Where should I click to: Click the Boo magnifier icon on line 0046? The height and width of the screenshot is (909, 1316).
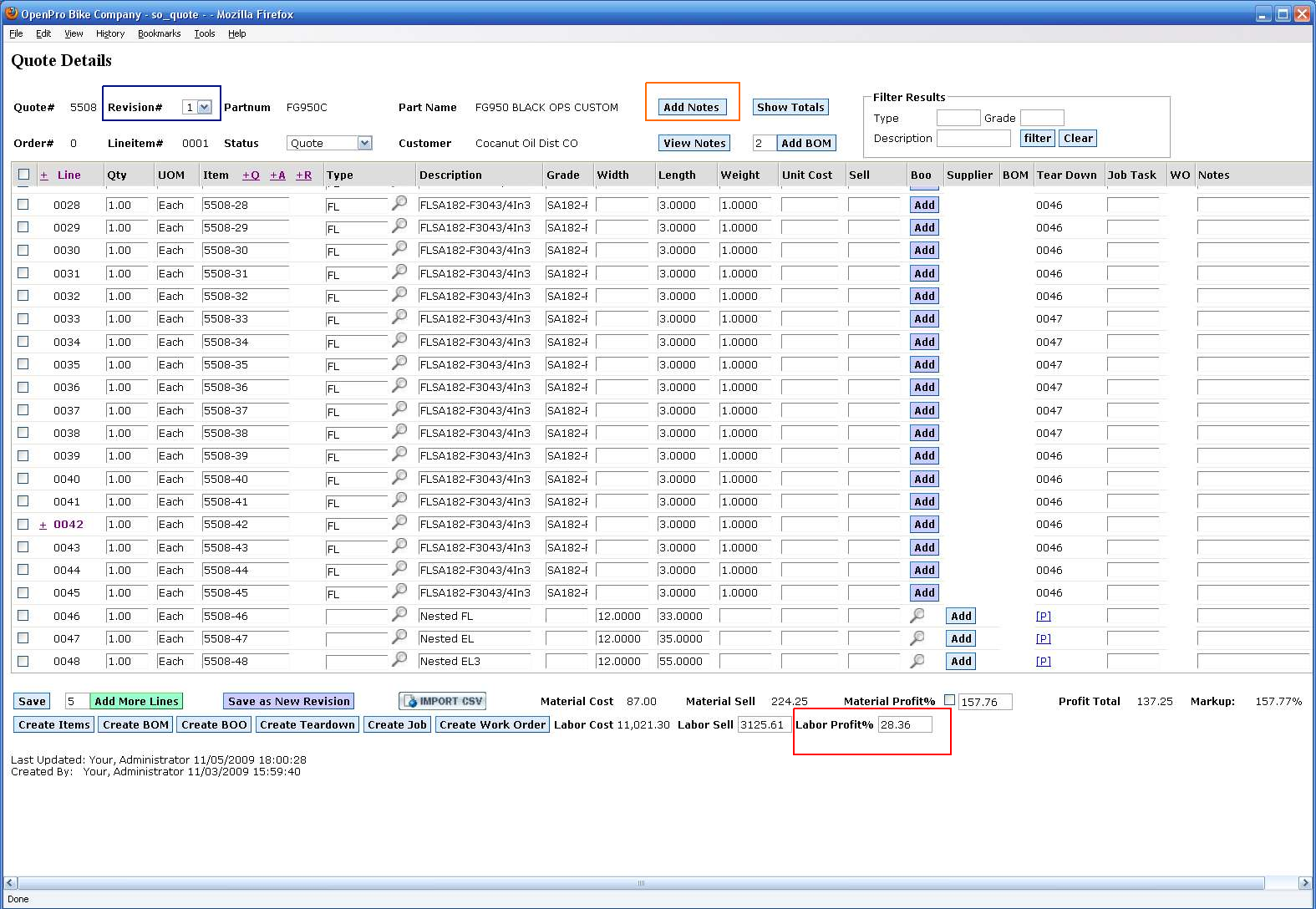pyautogui.click(x=917, y=615)
